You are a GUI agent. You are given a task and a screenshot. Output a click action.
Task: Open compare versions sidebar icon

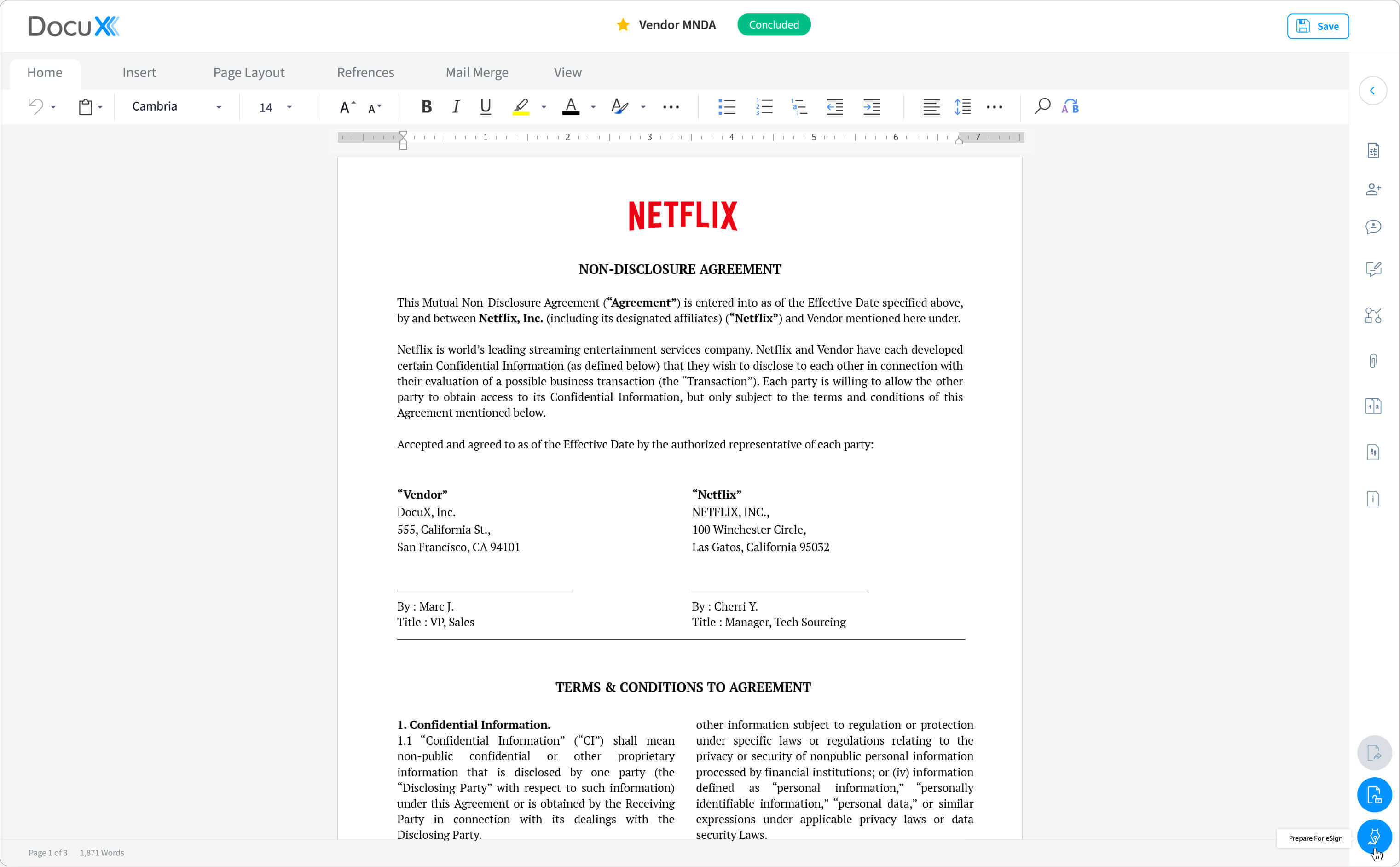(1373, 407)
